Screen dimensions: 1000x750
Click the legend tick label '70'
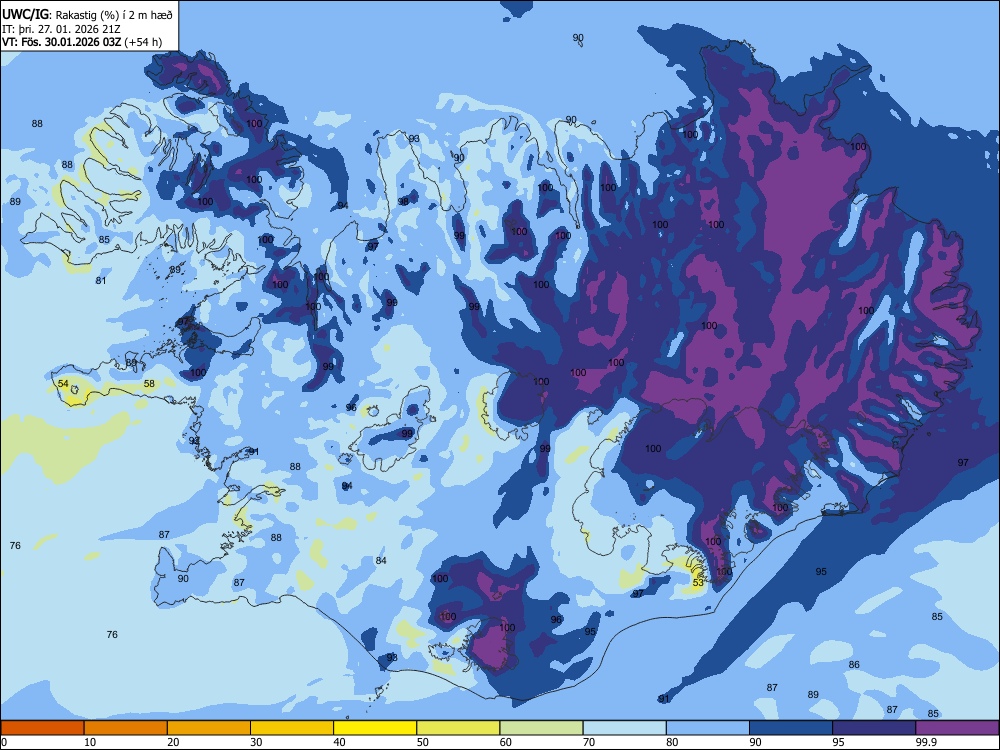pyautogui.click(x=589, y=742)
